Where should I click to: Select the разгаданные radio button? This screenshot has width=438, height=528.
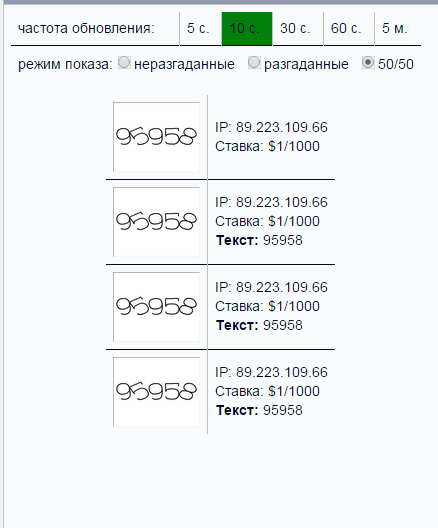coord(254,63)
